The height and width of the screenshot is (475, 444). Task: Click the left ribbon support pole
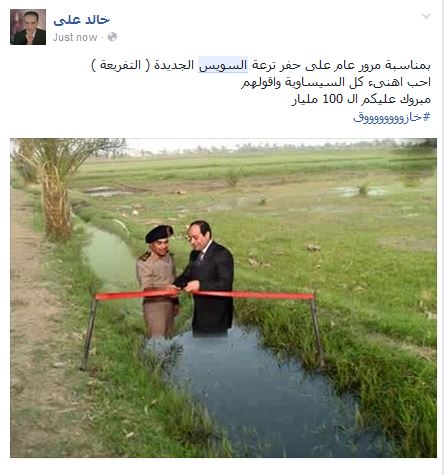pyautogui.click(x=89, y=332)
